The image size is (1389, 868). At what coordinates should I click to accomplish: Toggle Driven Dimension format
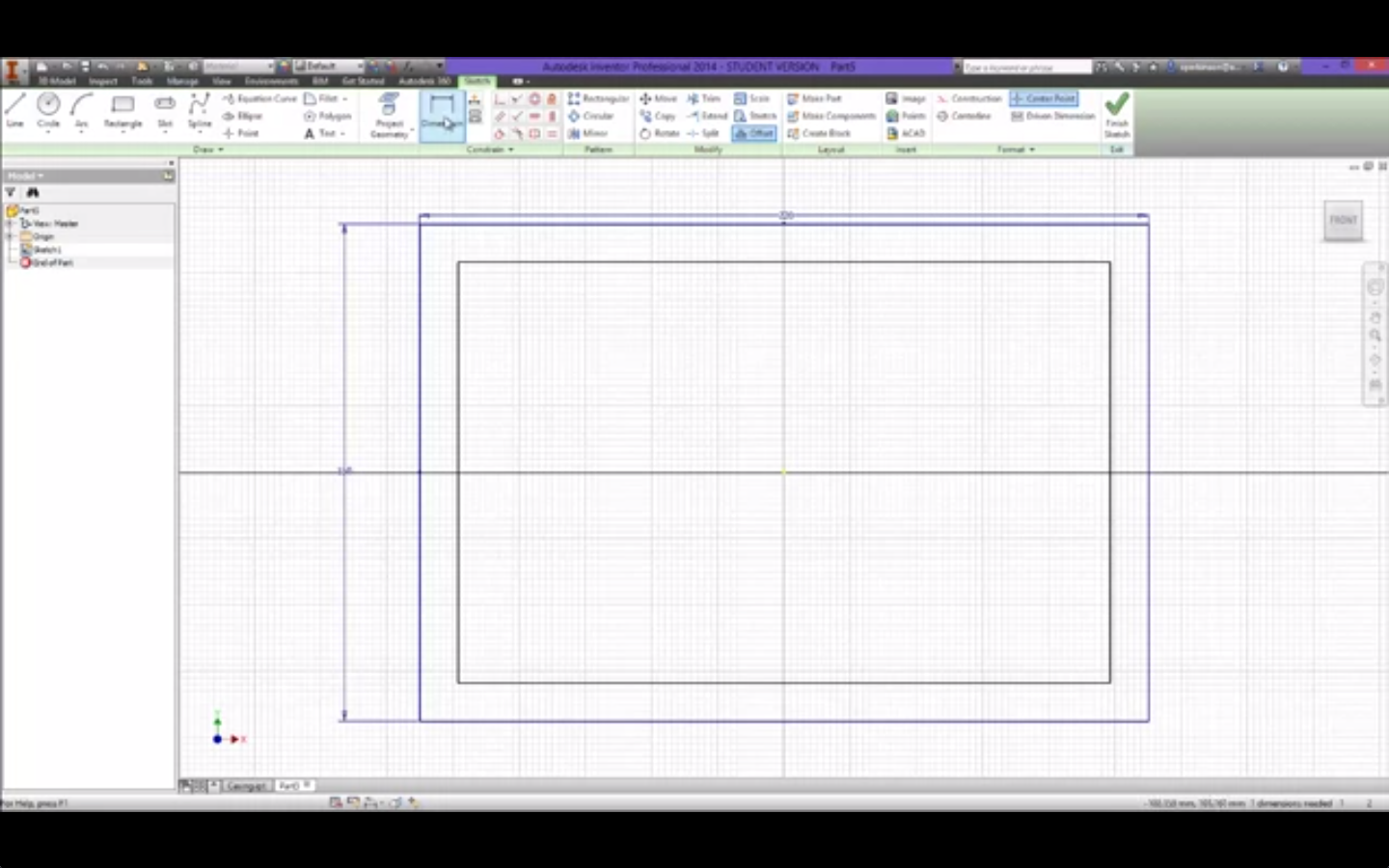pos(1053,116)
